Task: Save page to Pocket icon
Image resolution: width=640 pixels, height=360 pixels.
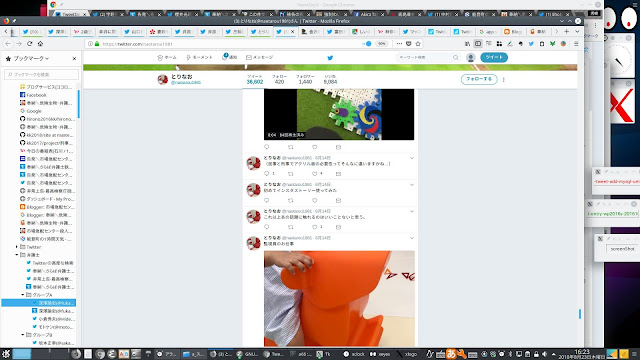Action: pyautogui.click(x=409, y=44)
